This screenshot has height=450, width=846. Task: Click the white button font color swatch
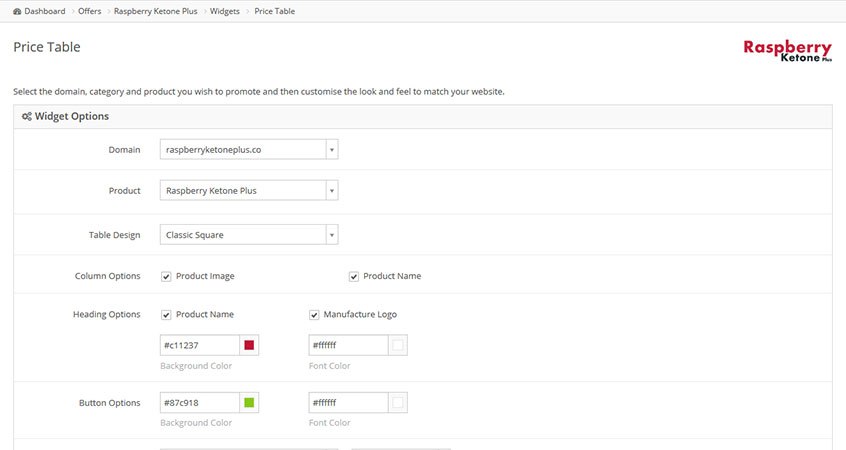pos(398,403)
